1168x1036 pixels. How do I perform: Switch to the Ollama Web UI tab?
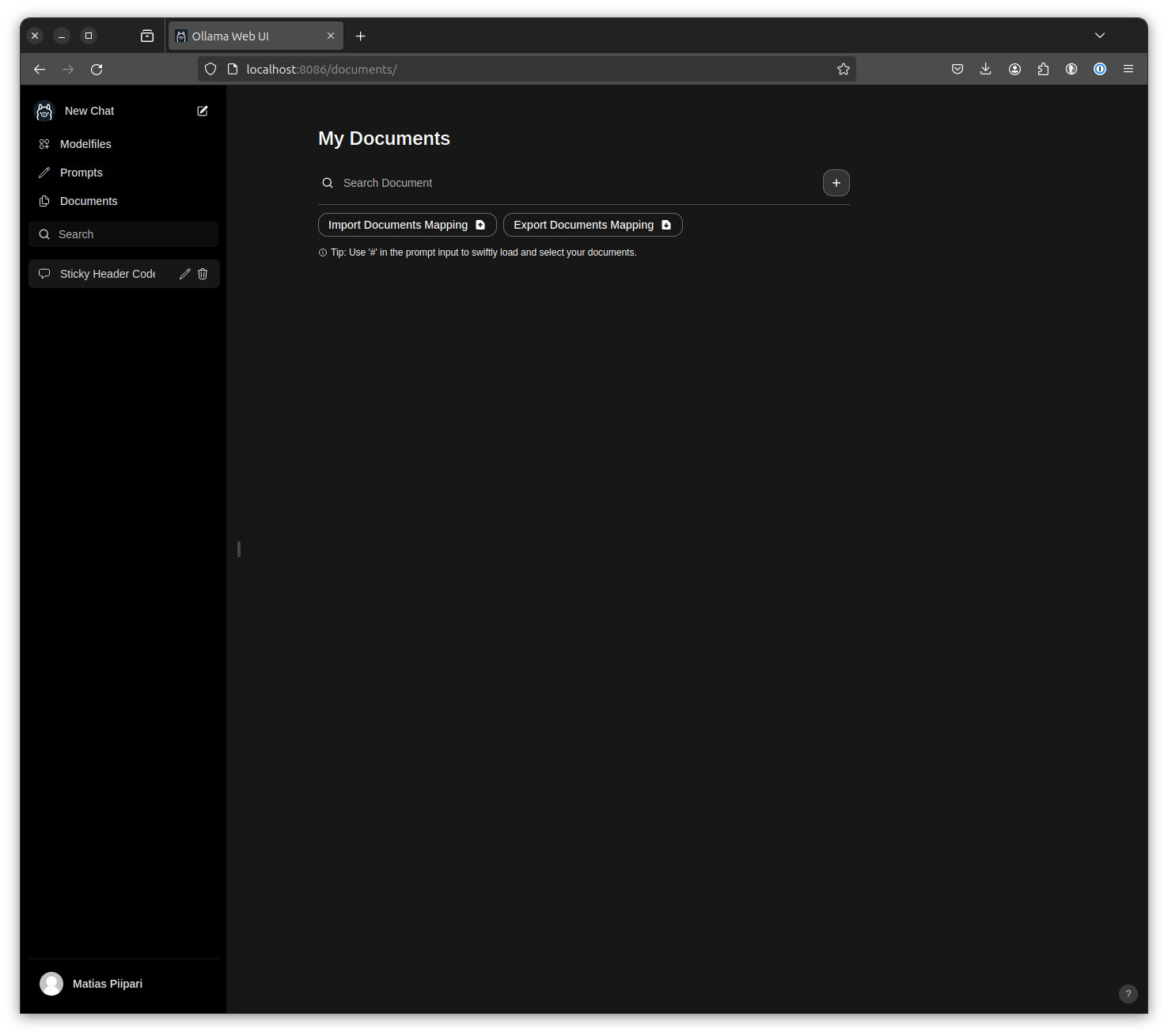point(245,36)
